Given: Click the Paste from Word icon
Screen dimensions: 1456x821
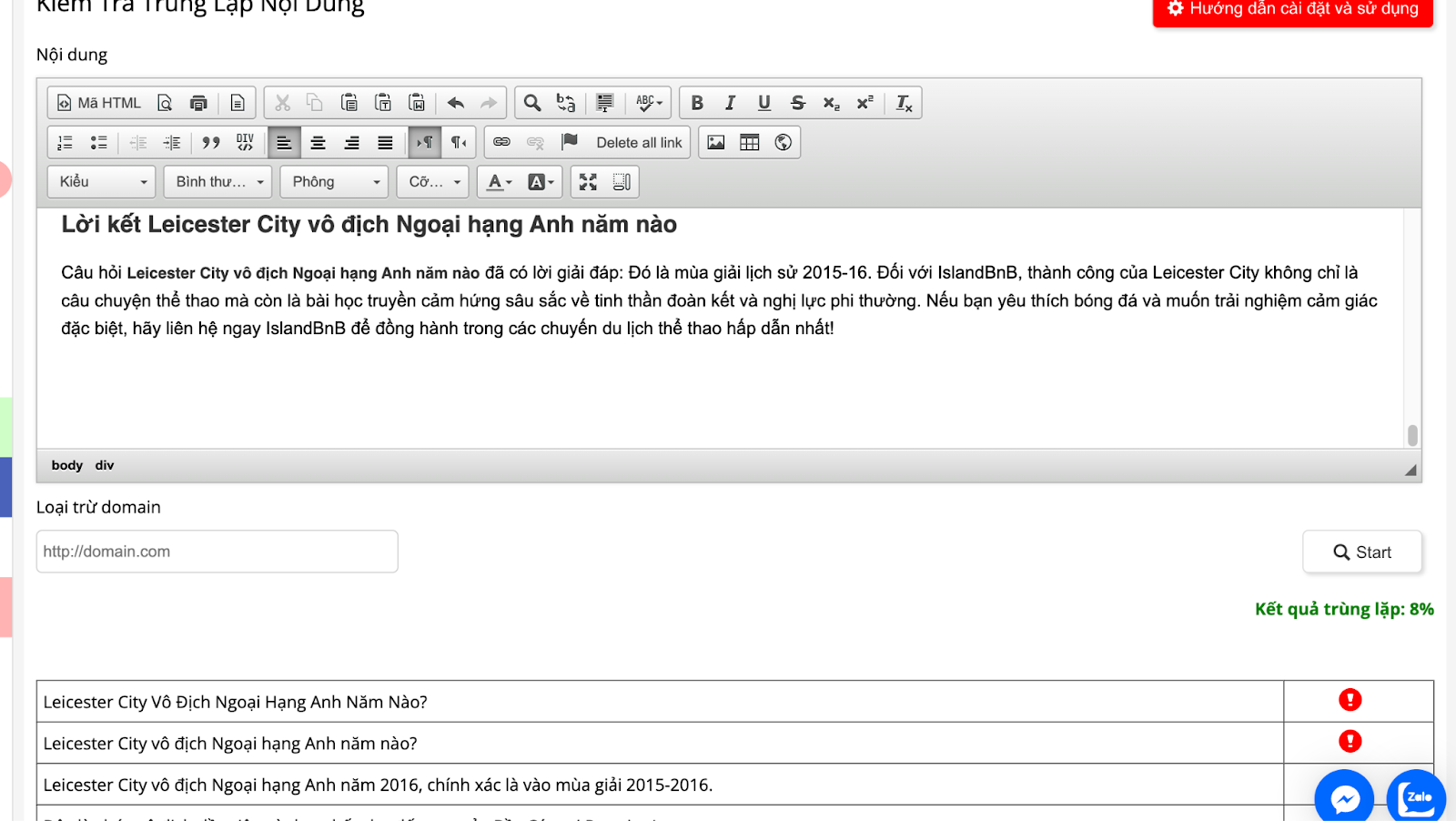Looking at the screenshot, I should [417, 103].
